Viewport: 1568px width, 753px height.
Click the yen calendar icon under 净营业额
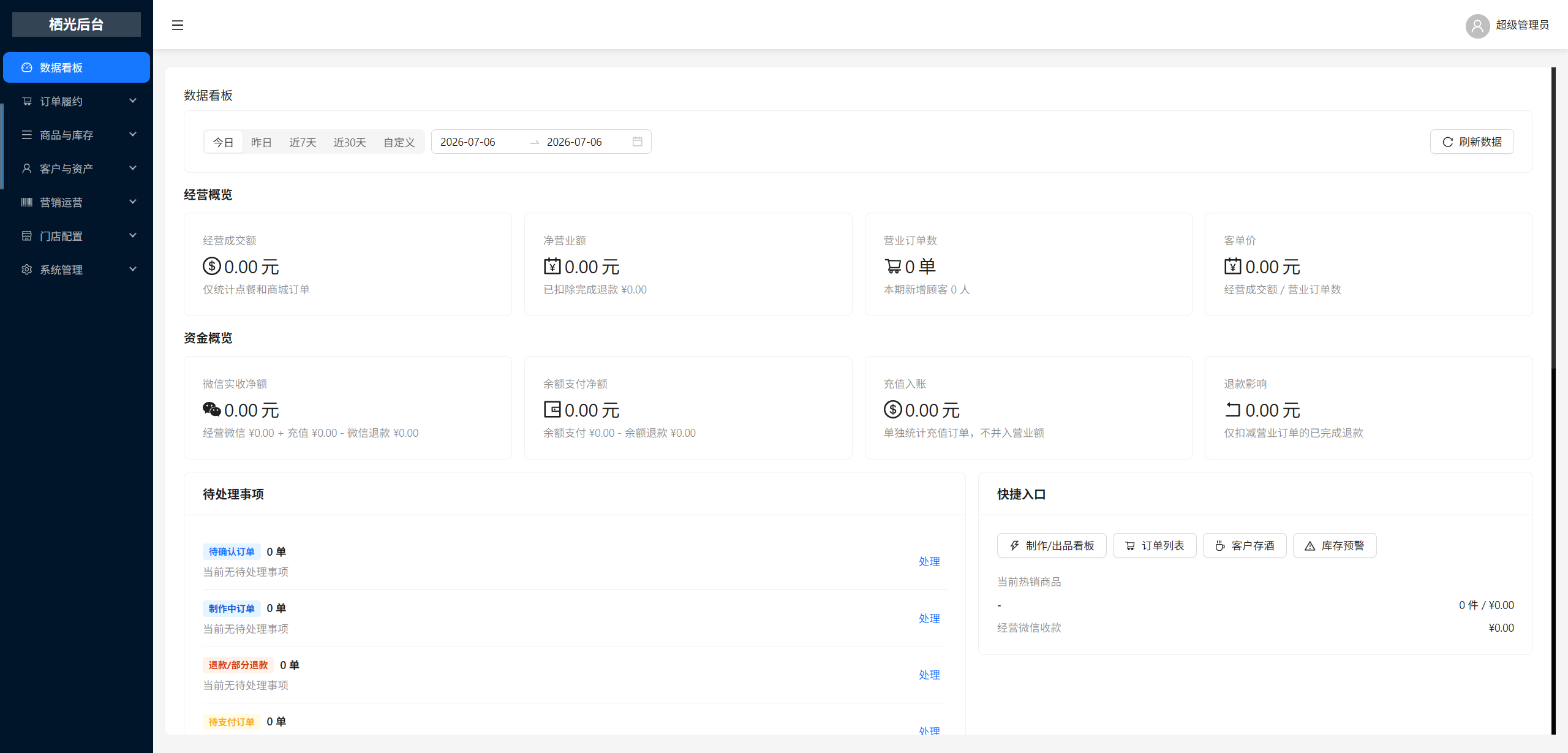(552, 266)
